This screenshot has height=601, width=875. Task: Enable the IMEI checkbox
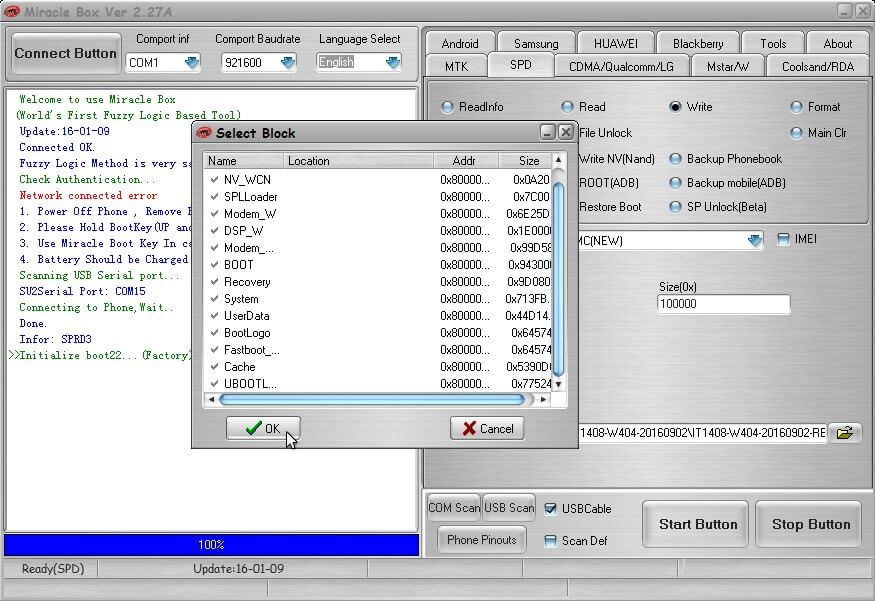click(783, 239)
